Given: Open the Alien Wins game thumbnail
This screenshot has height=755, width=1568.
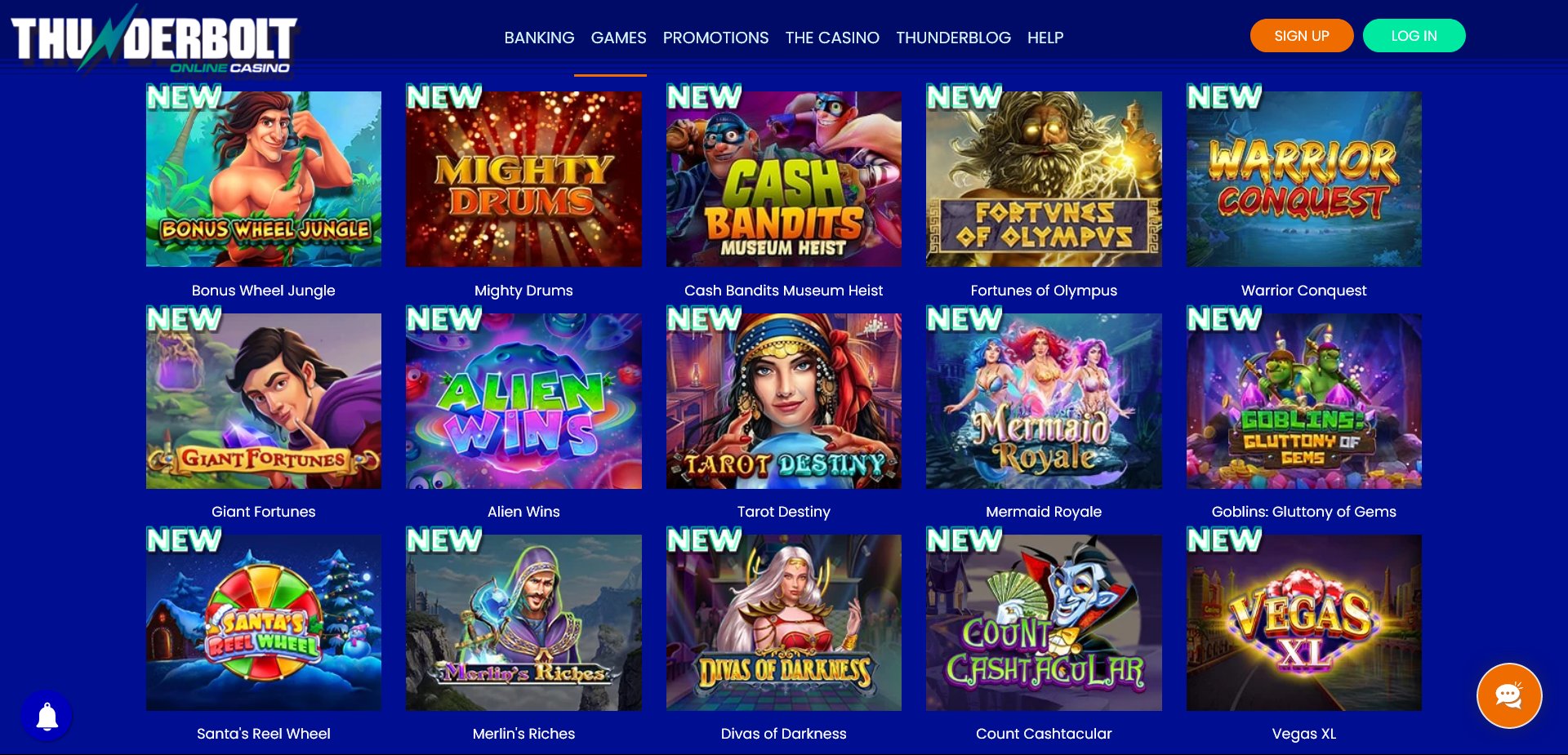Looking at the screenshot, I should tap(523, 401).
